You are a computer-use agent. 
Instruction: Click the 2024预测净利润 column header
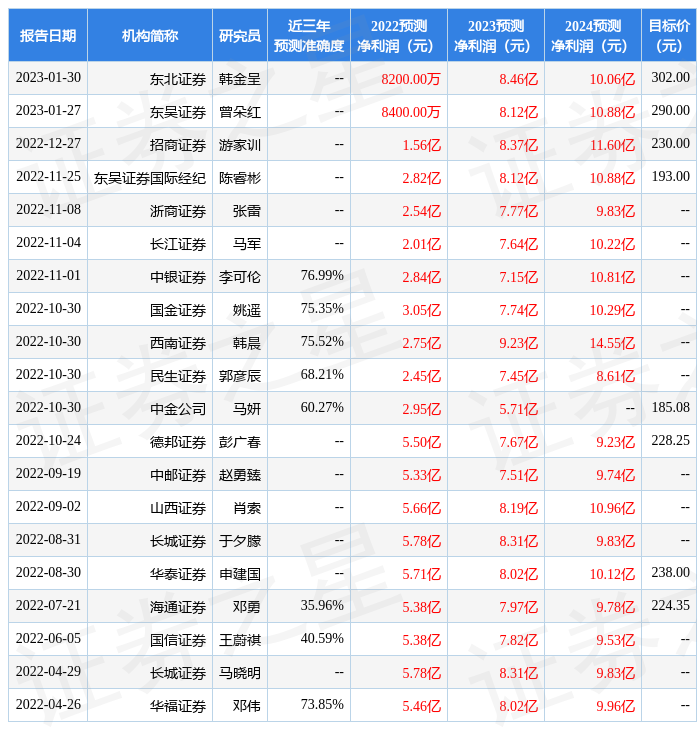tap(593, 35)
